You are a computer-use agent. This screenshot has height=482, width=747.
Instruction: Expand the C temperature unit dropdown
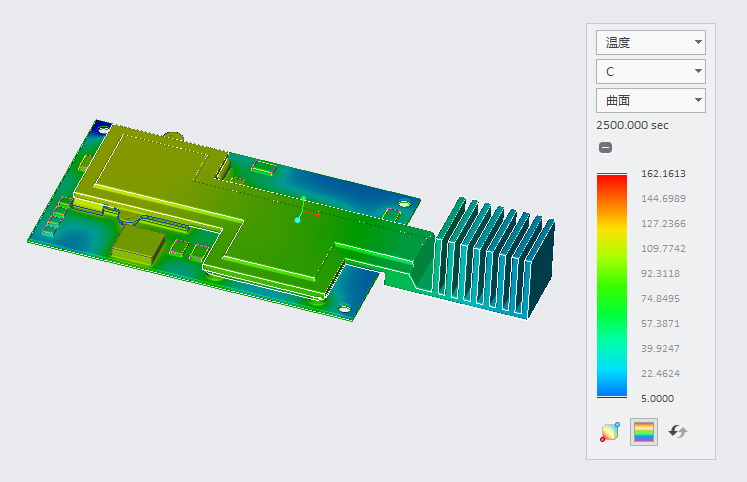pos(650,71)
